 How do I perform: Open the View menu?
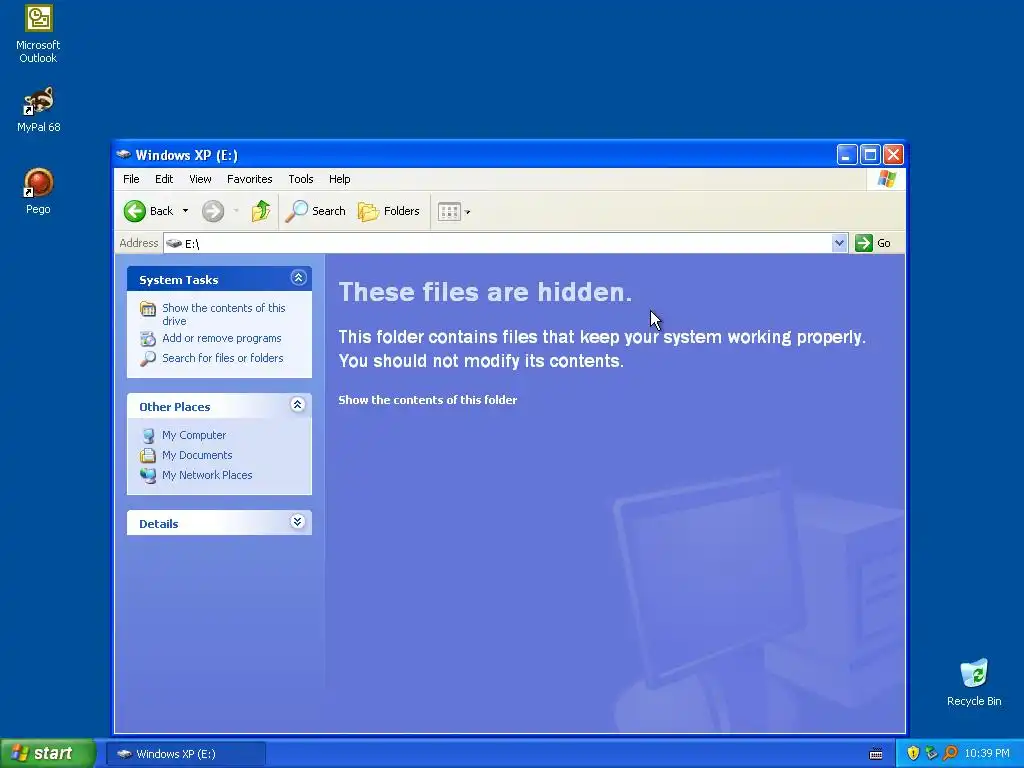pyautogui.click(x=200, y=179)
